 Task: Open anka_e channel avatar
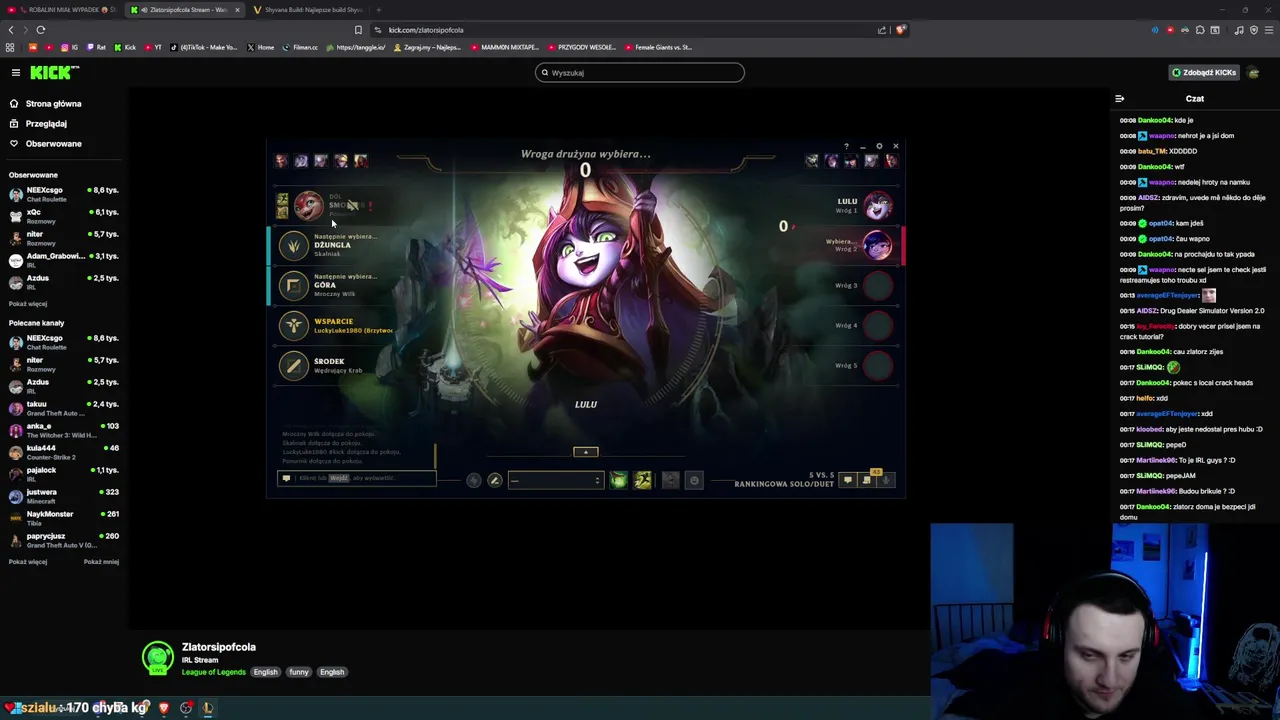pos(16,430)
